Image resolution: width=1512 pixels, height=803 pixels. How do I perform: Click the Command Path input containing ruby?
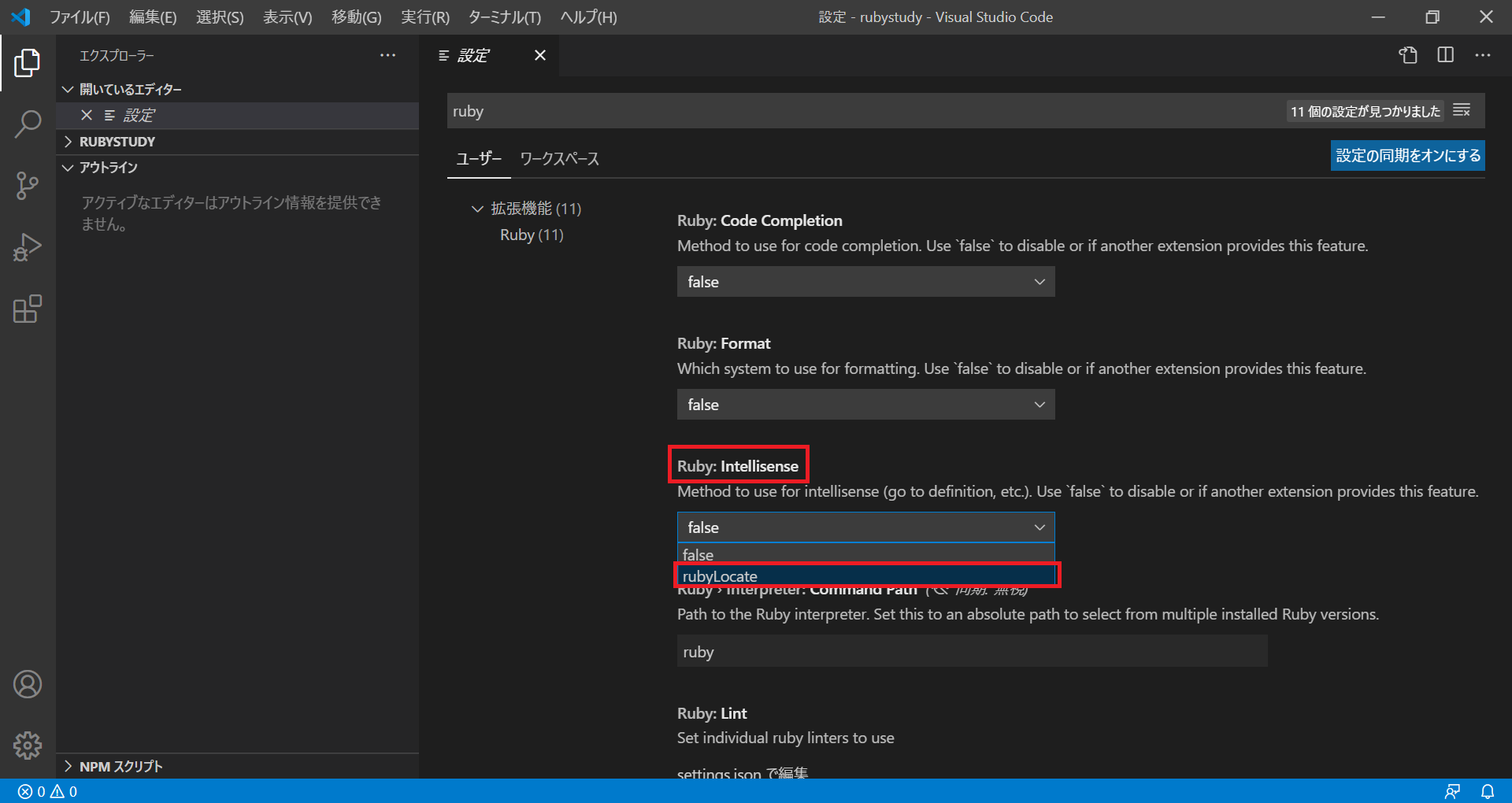click(972, 651)
